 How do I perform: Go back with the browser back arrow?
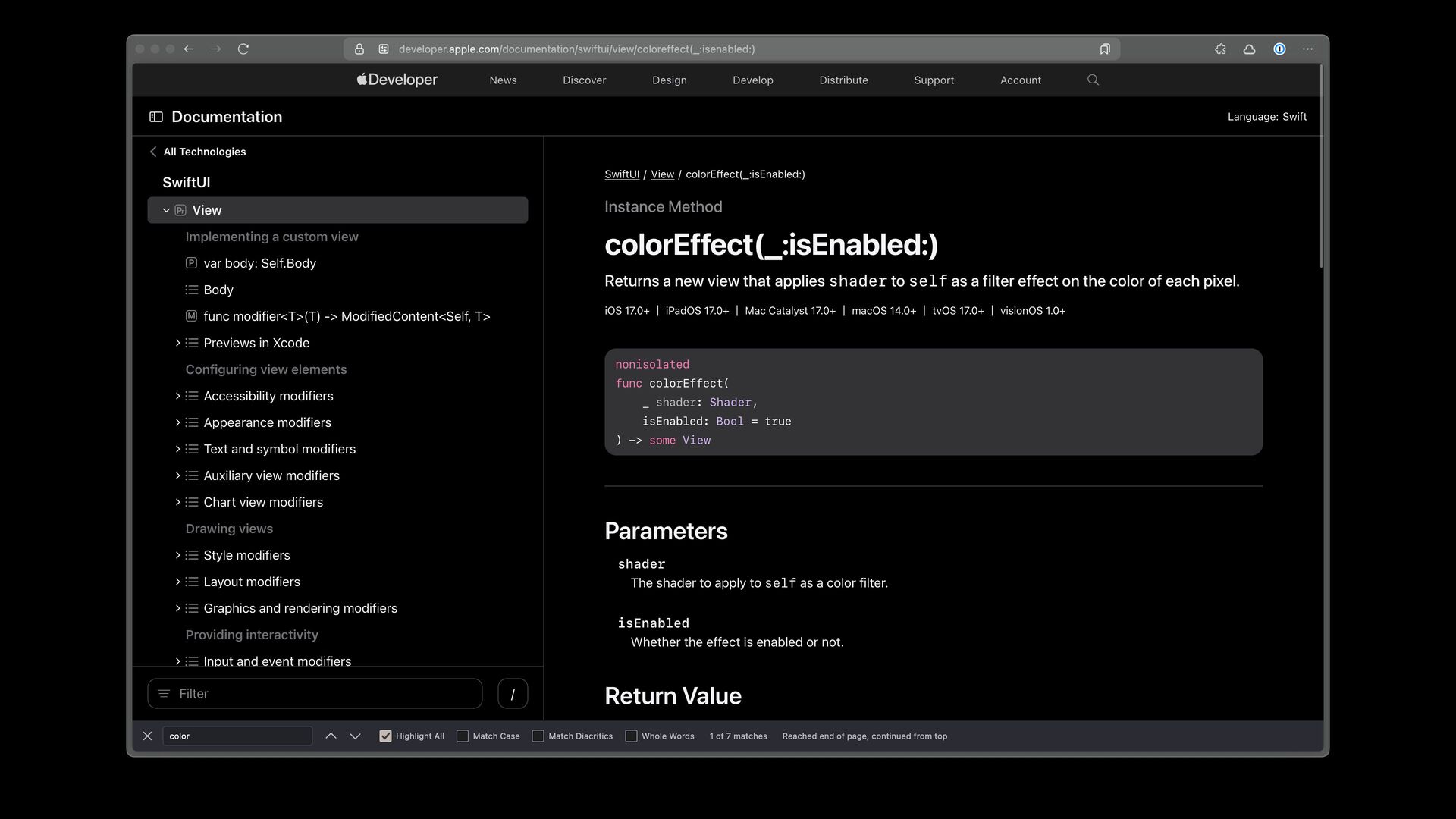(189, 49)
